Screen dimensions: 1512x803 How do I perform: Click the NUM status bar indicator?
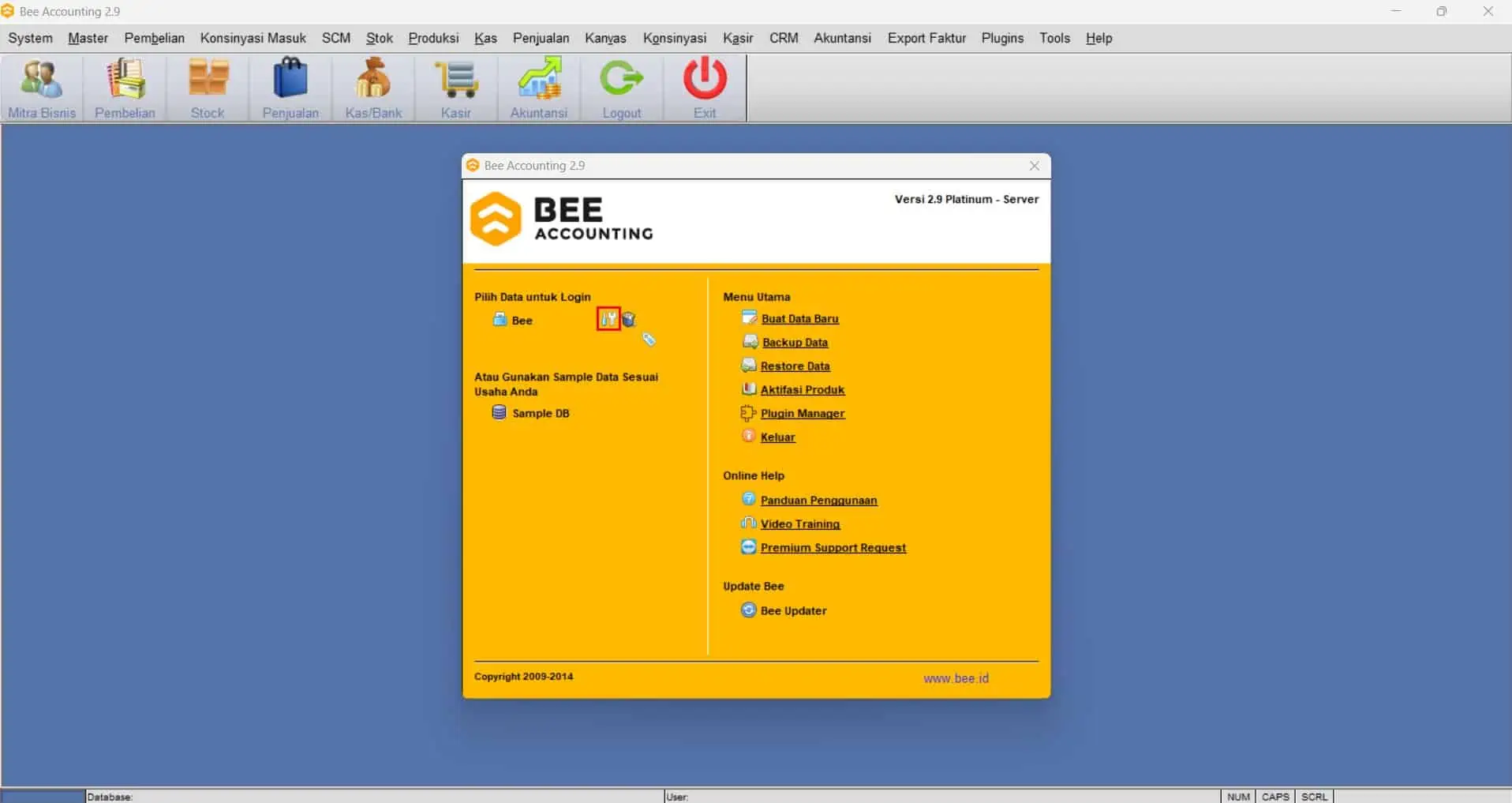pos(1238,796)
